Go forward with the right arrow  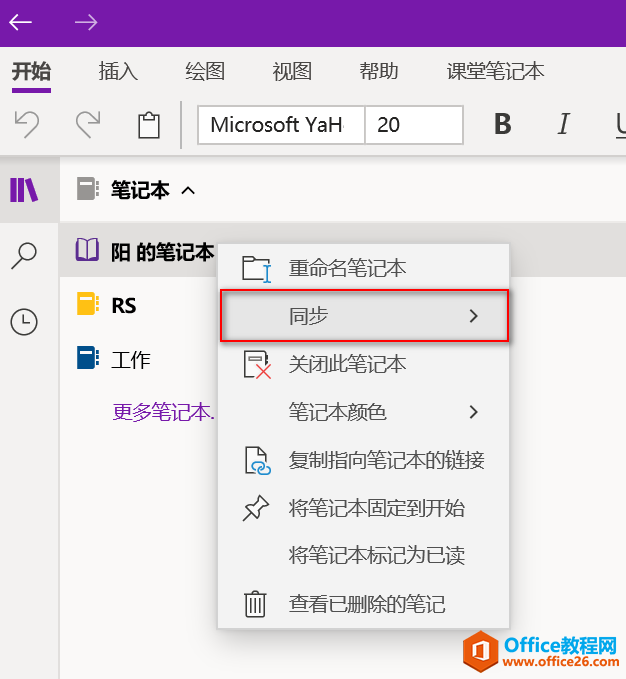coord(86,23)
